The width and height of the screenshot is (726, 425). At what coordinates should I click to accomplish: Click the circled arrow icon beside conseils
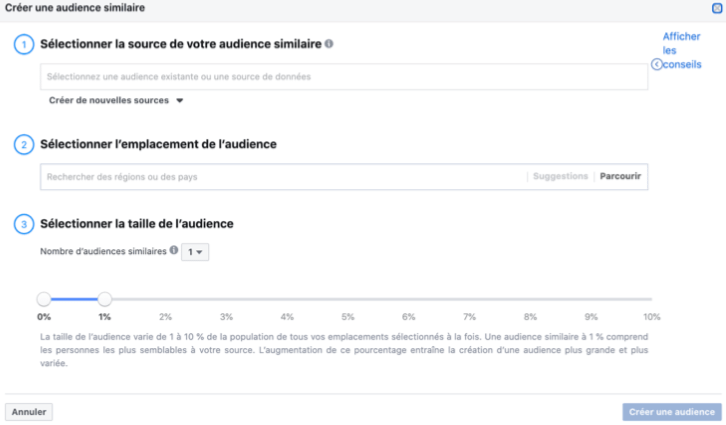point(657,64)
